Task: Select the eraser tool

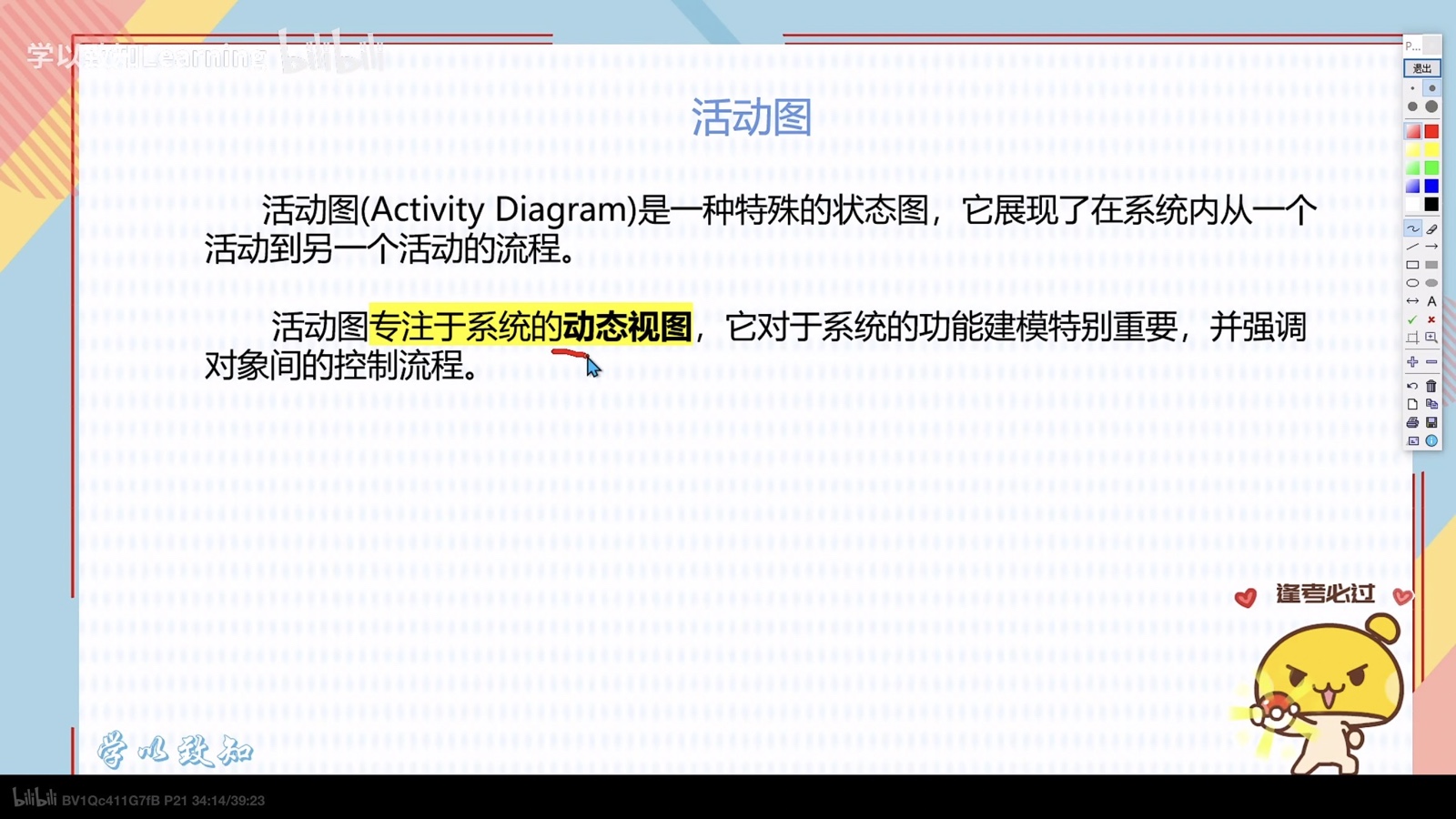Action: point(1431,228)
